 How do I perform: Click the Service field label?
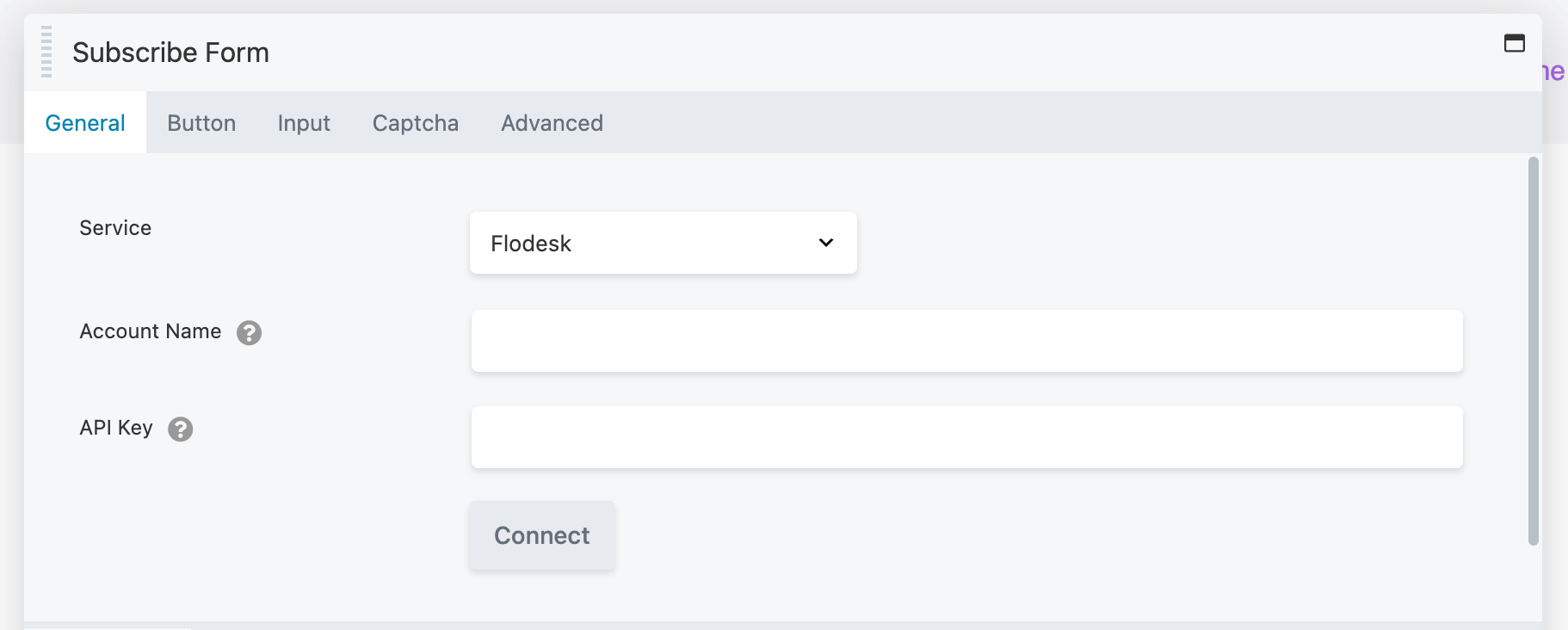[115, 228]
